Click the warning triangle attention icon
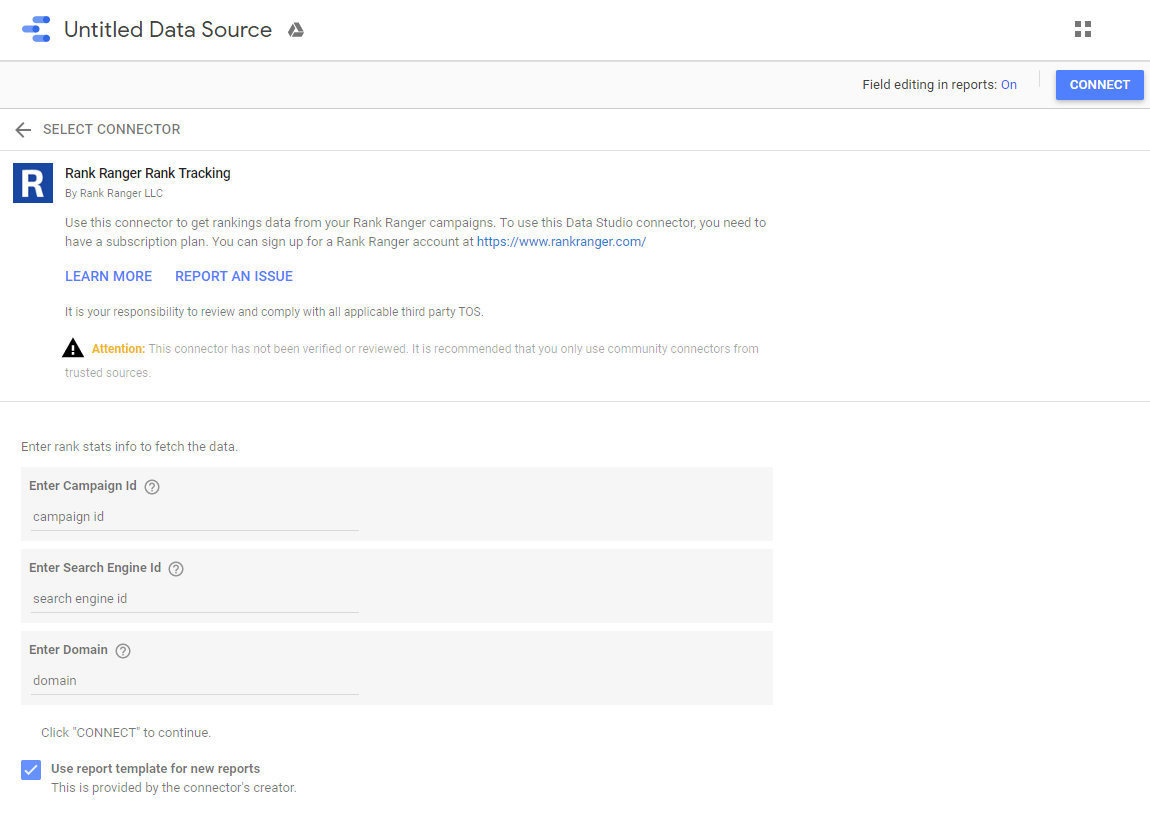 73,349
